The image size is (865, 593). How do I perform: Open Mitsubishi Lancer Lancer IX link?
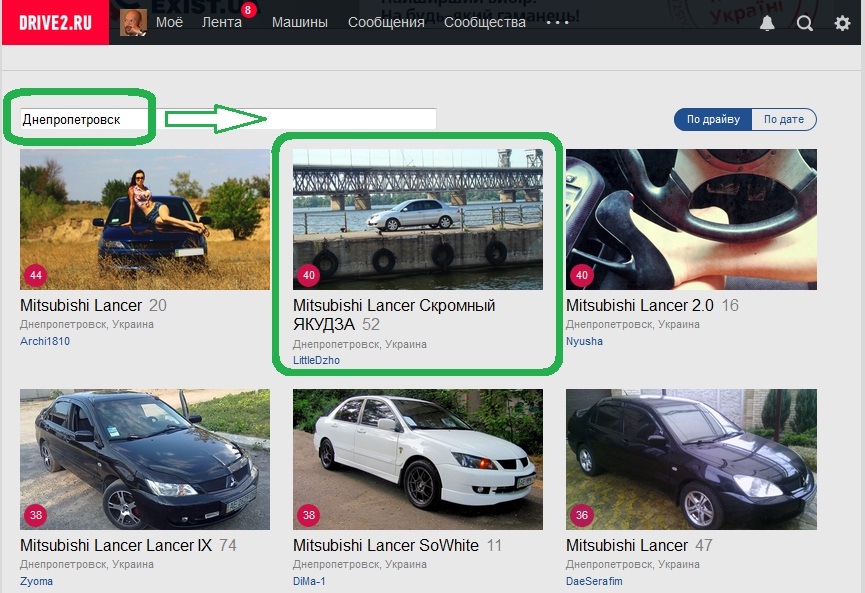click(x=116, y=545)
